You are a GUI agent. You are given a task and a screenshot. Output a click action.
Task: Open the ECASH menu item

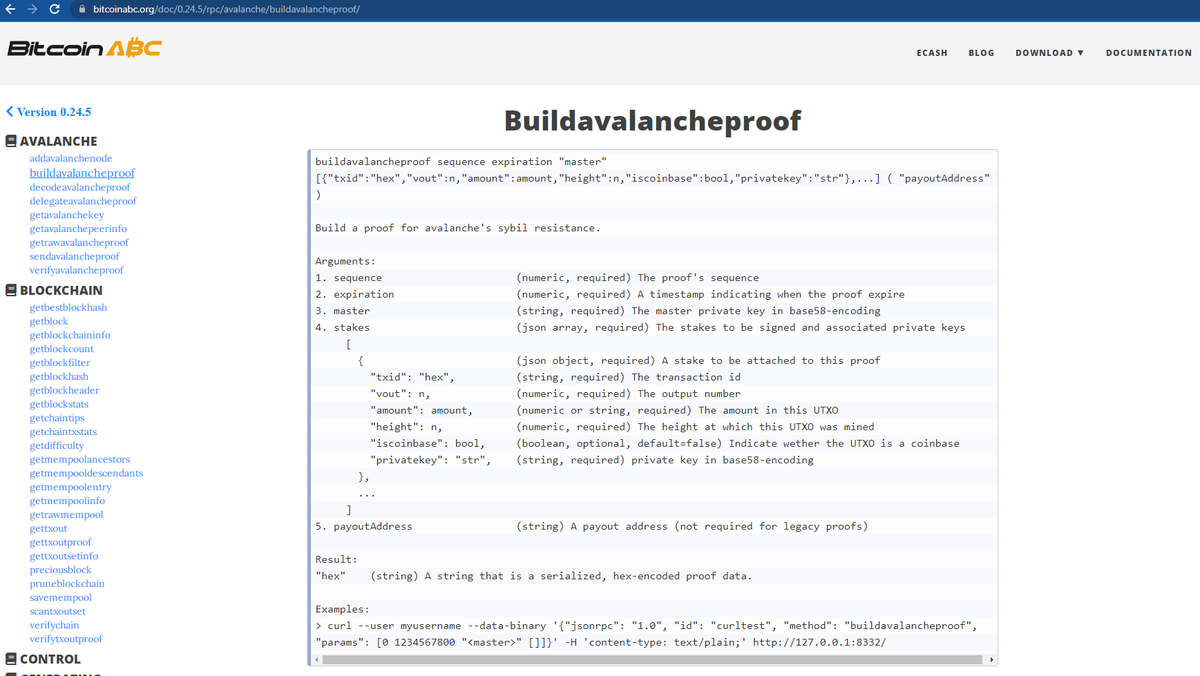point(932,53)
